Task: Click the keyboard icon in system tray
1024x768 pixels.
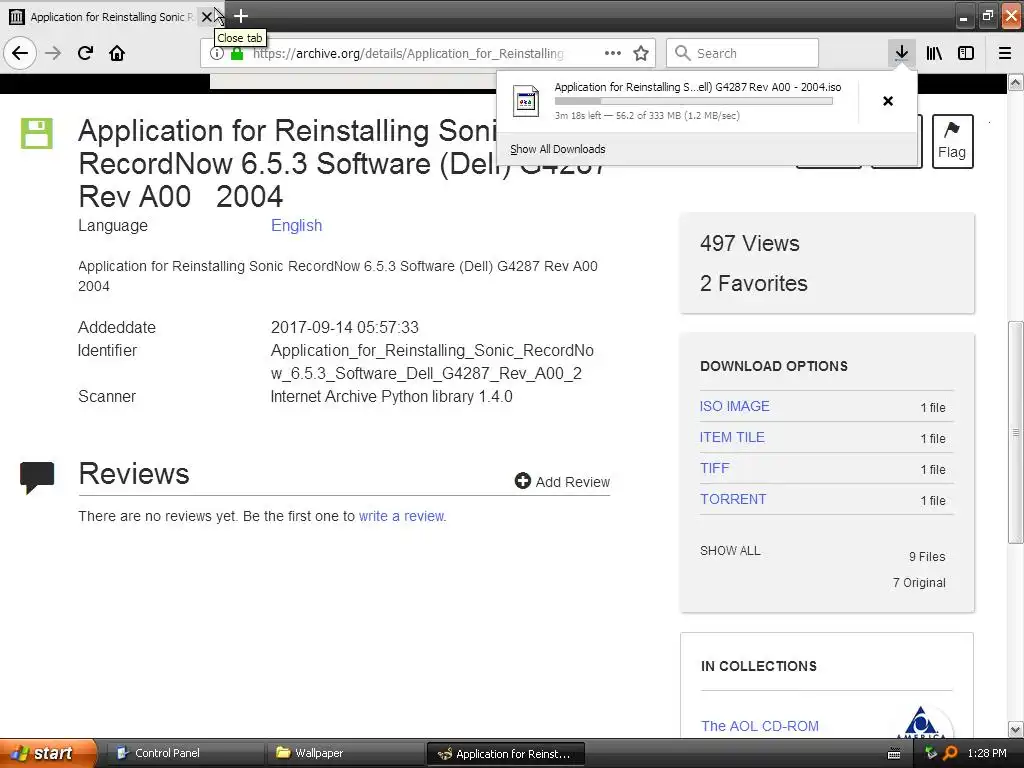Action: click(x=894, y=754)
